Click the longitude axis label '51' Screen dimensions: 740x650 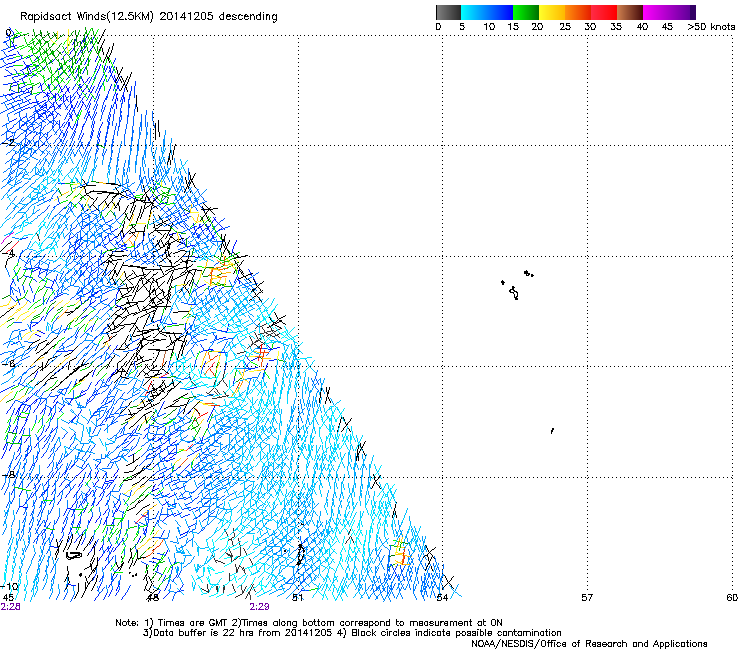tap(297, 598)
